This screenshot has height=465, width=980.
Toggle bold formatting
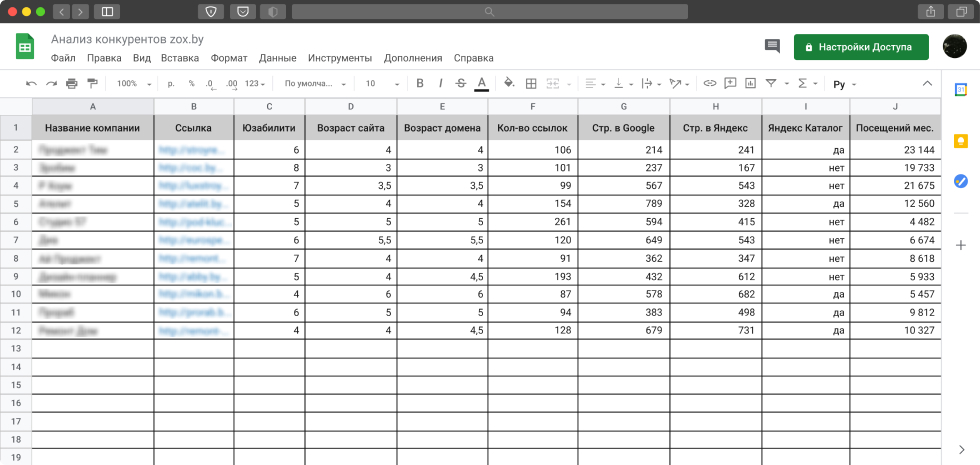420,84
